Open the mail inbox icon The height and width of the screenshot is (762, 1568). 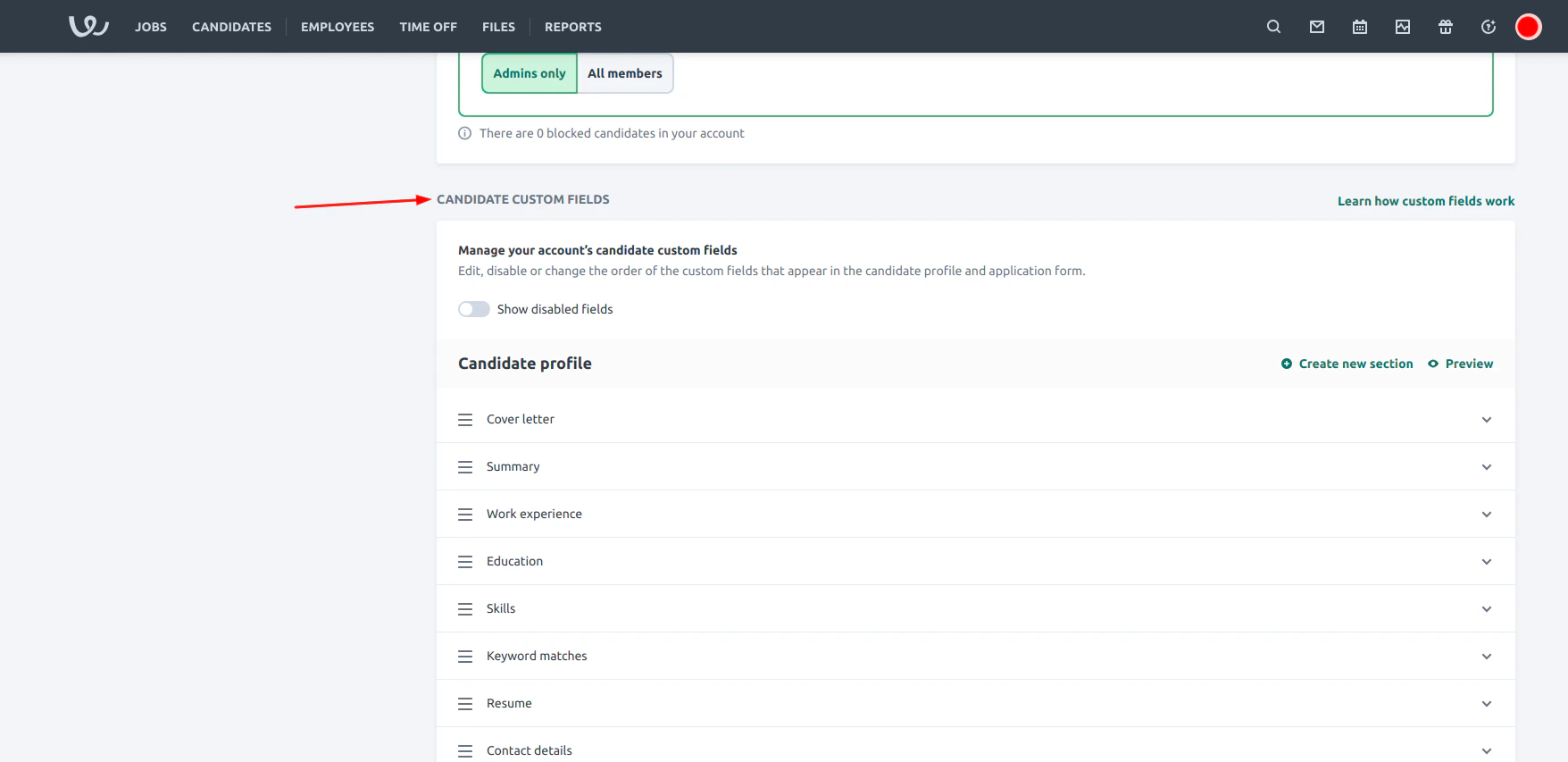[1317, 27]
